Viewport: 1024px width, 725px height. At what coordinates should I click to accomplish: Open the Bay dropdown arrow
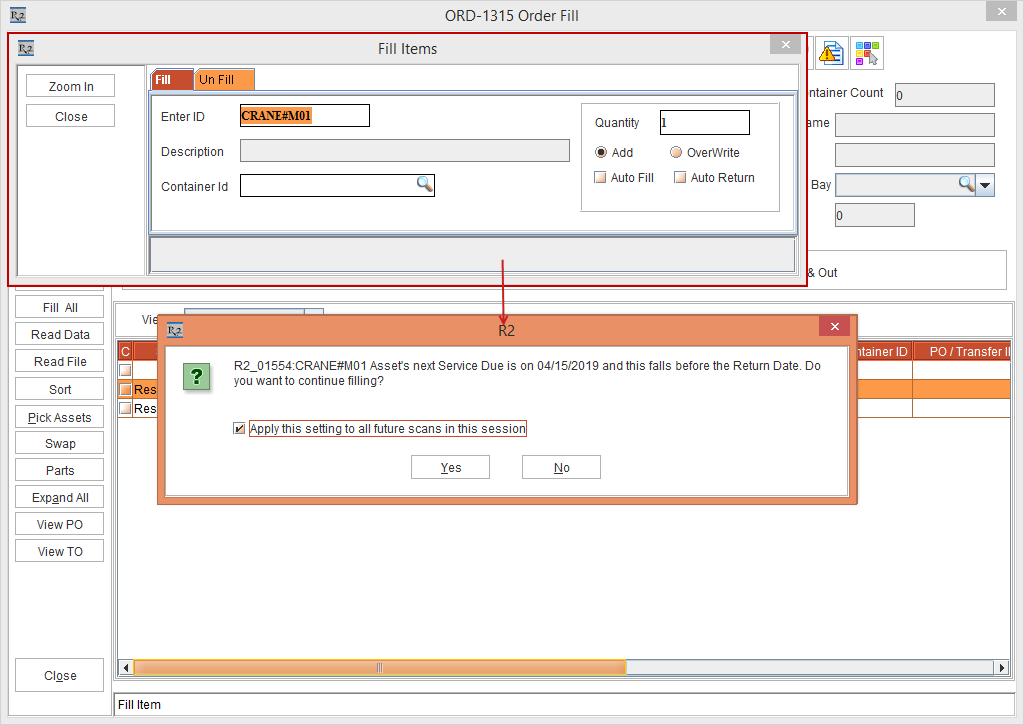pos(985,185)
